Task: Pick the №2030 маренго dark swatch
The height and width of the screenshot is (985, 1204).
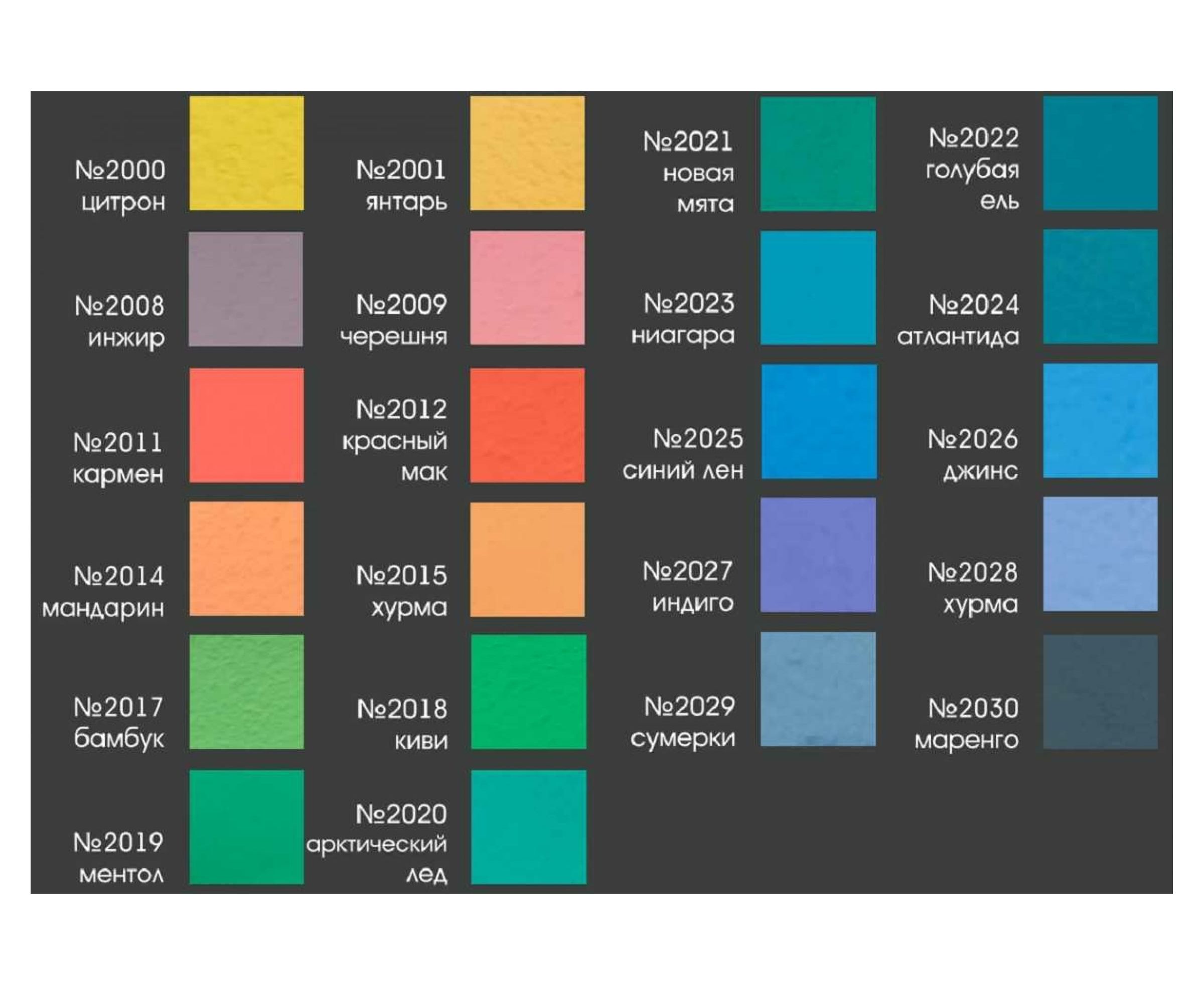Action: tap(1100, 692)
